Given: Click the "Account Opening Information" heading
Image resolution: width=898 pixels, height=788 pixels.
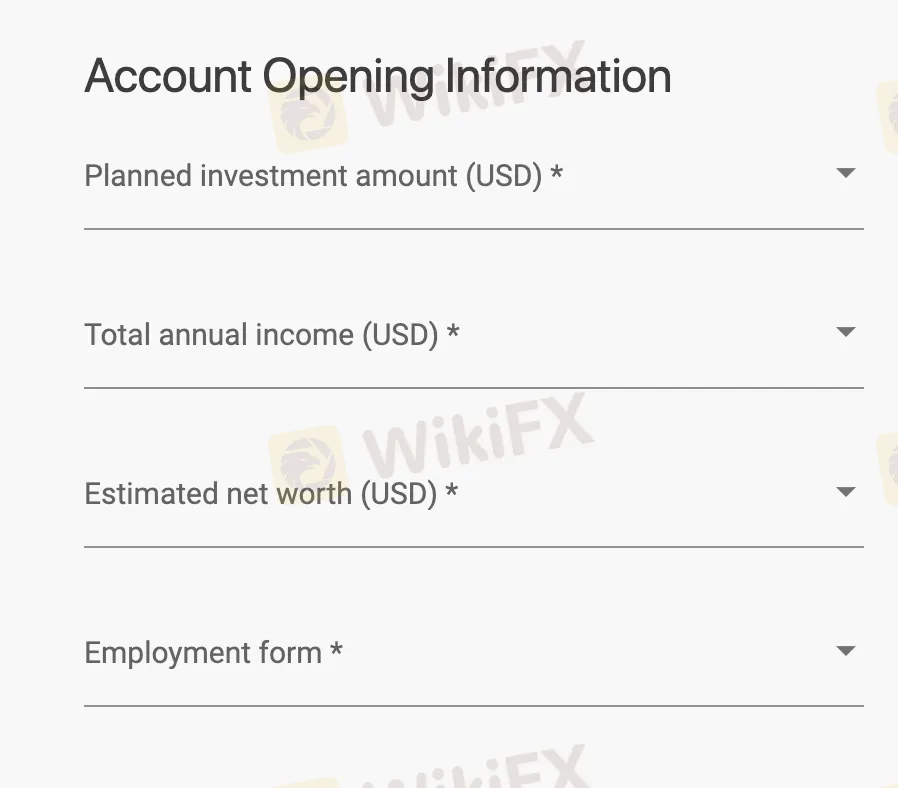Looking at the screenshot, I should [378, 77].
